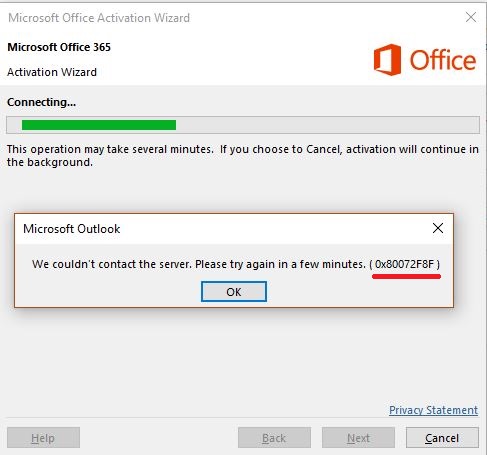Image resolution: width=487 pixels, height=455 pixels.
Task: Click the Connecting... status label
Action: (x=41, y=102)
